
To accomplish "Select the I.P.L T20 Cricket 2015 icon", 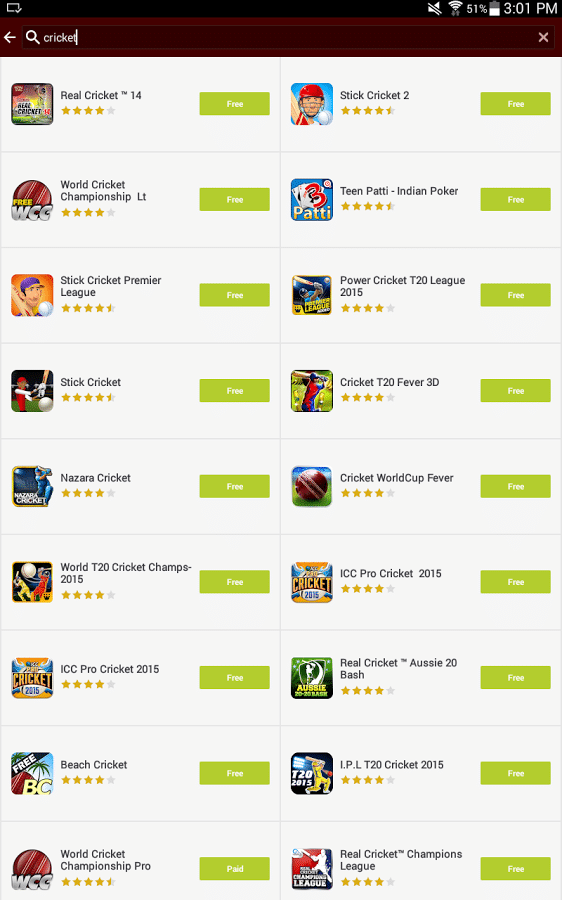I will pyautogui.click(x=312, y=773).
